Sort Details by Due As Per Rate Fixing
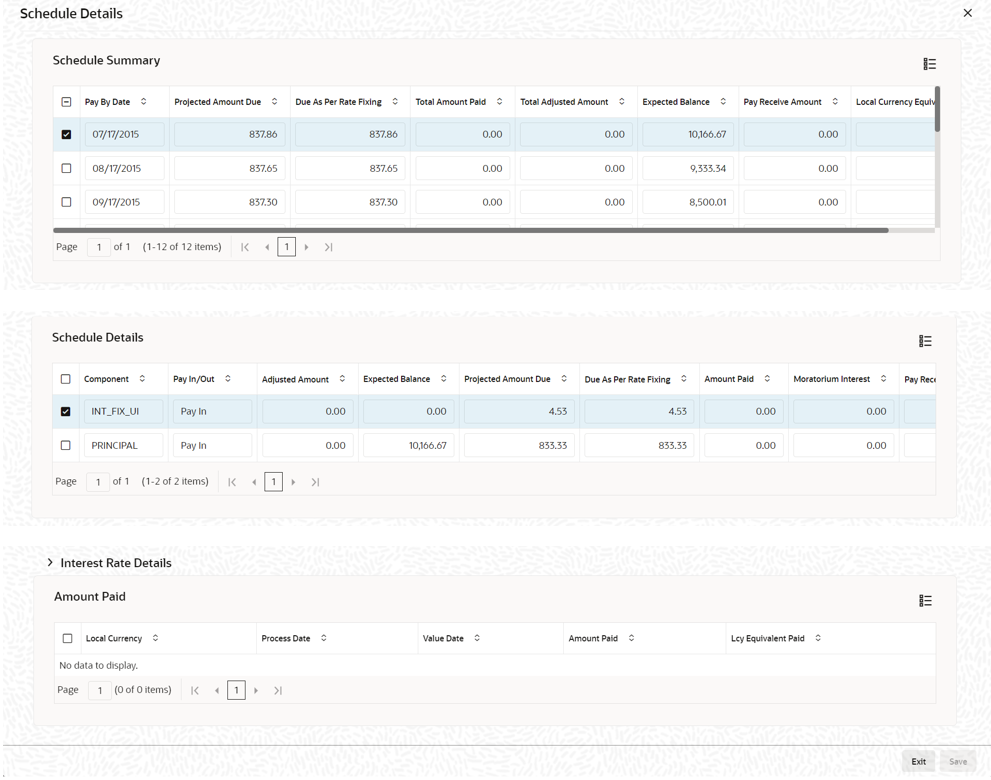Image resolution: width=991 pixels, height=780 pixels. (684, 379)
